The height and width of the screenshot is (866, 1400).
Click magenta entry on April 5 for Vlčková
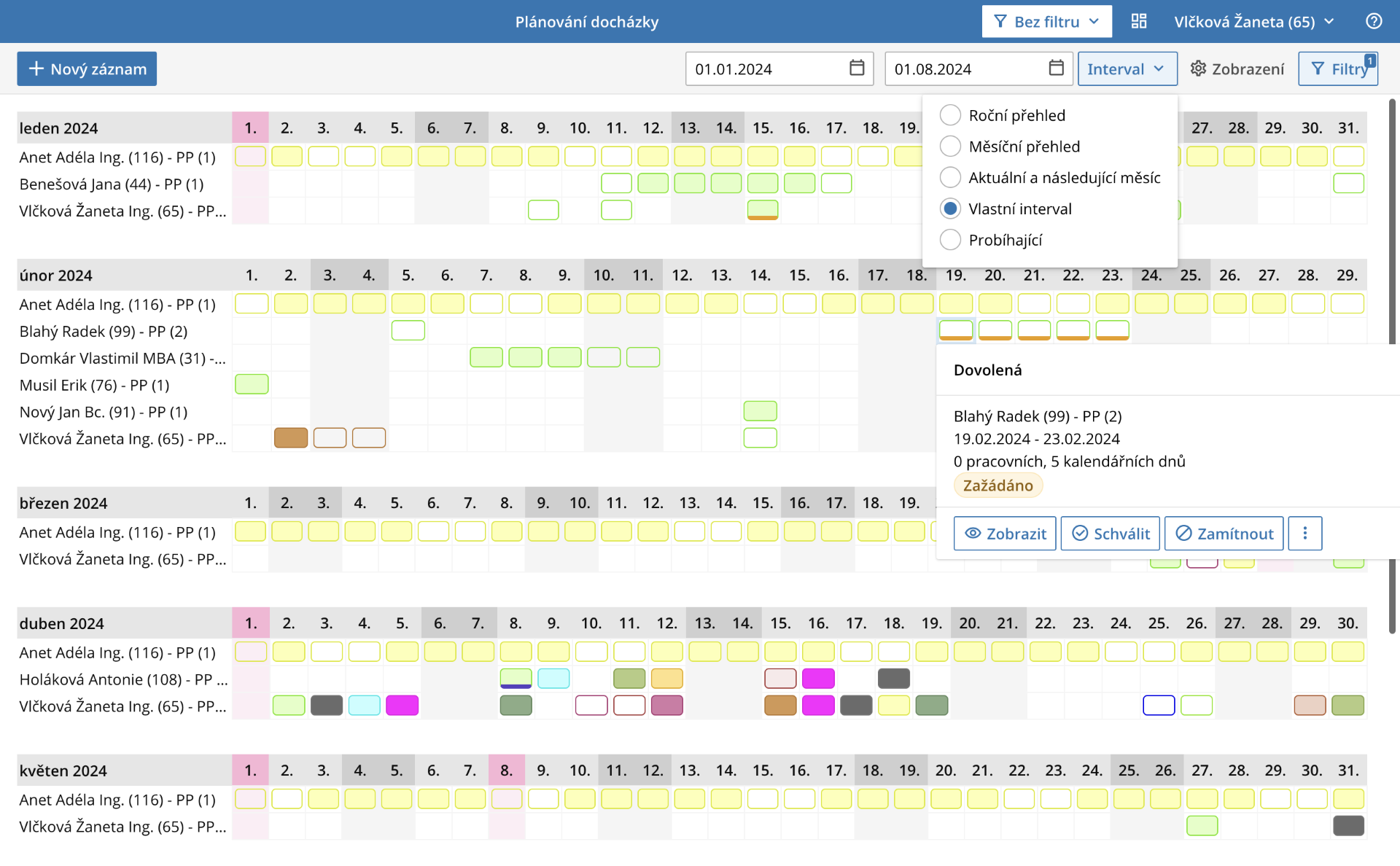point(402,705)
